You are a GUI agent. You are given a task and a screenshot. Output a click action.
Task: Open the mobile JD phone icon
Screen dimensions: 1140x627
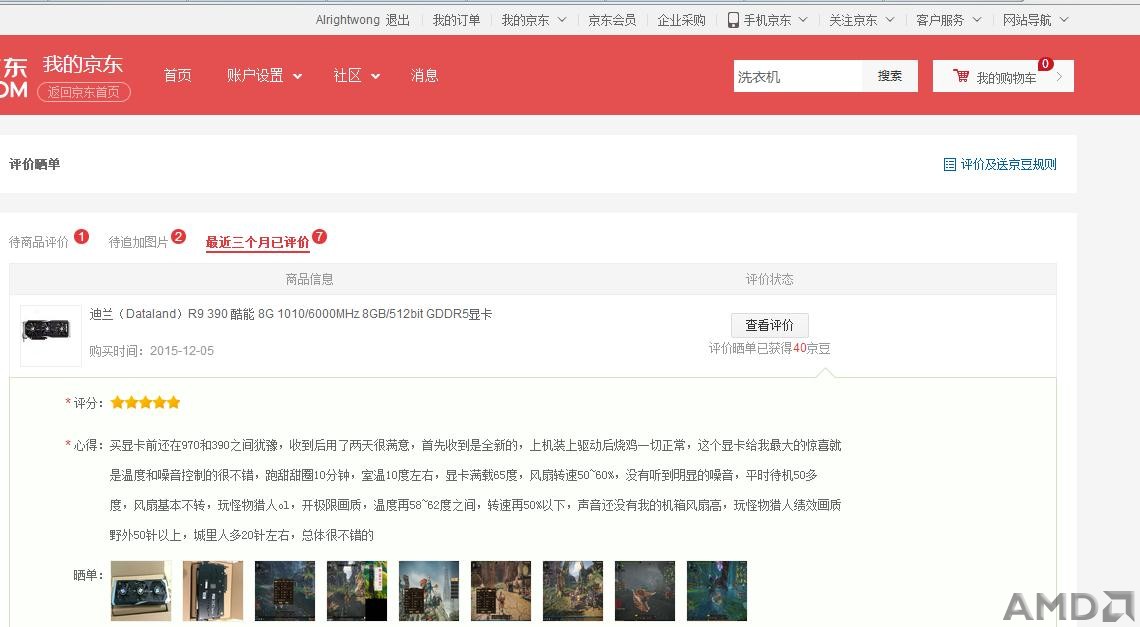pyautogui.click(x=733, y=20)
